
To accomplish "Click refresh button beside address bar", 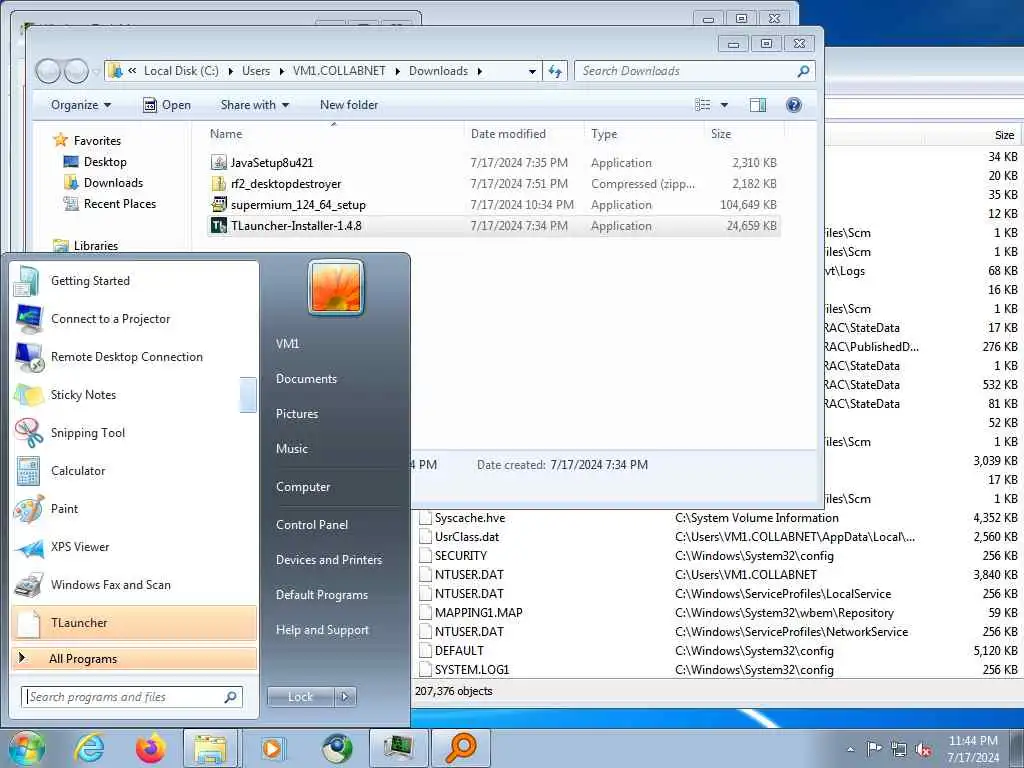I will (555, 71).
